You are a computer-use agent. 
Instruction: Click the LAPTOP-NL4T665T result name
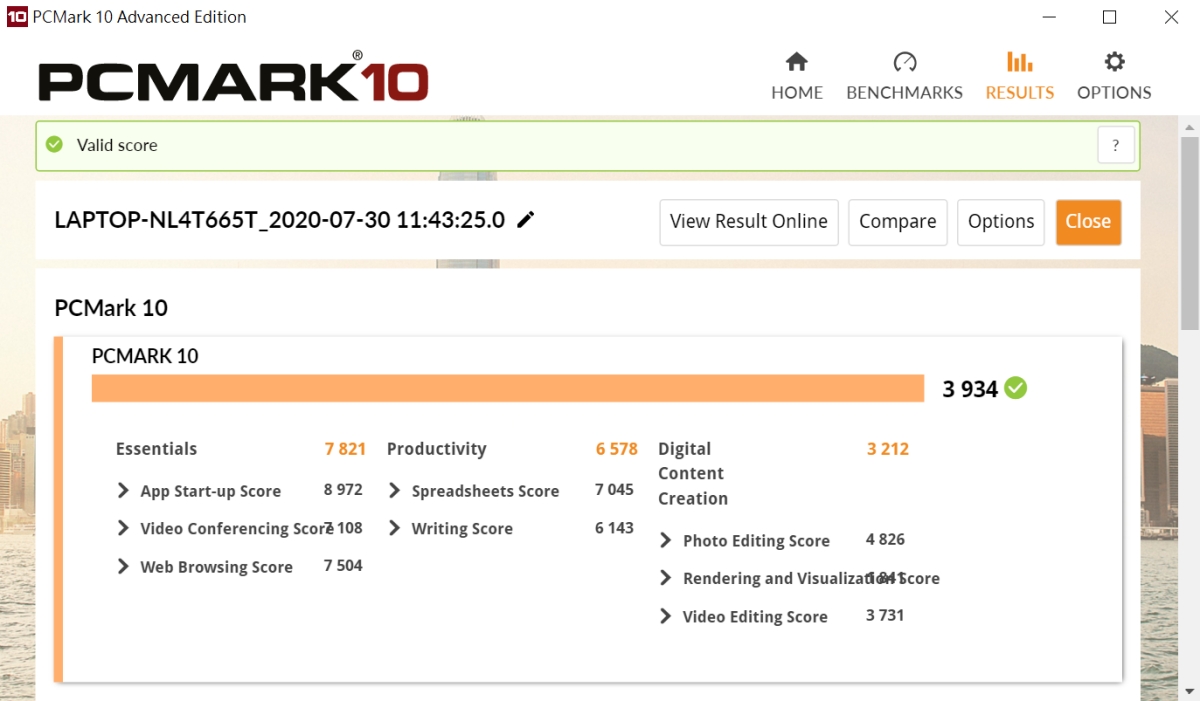click(280, 220)
